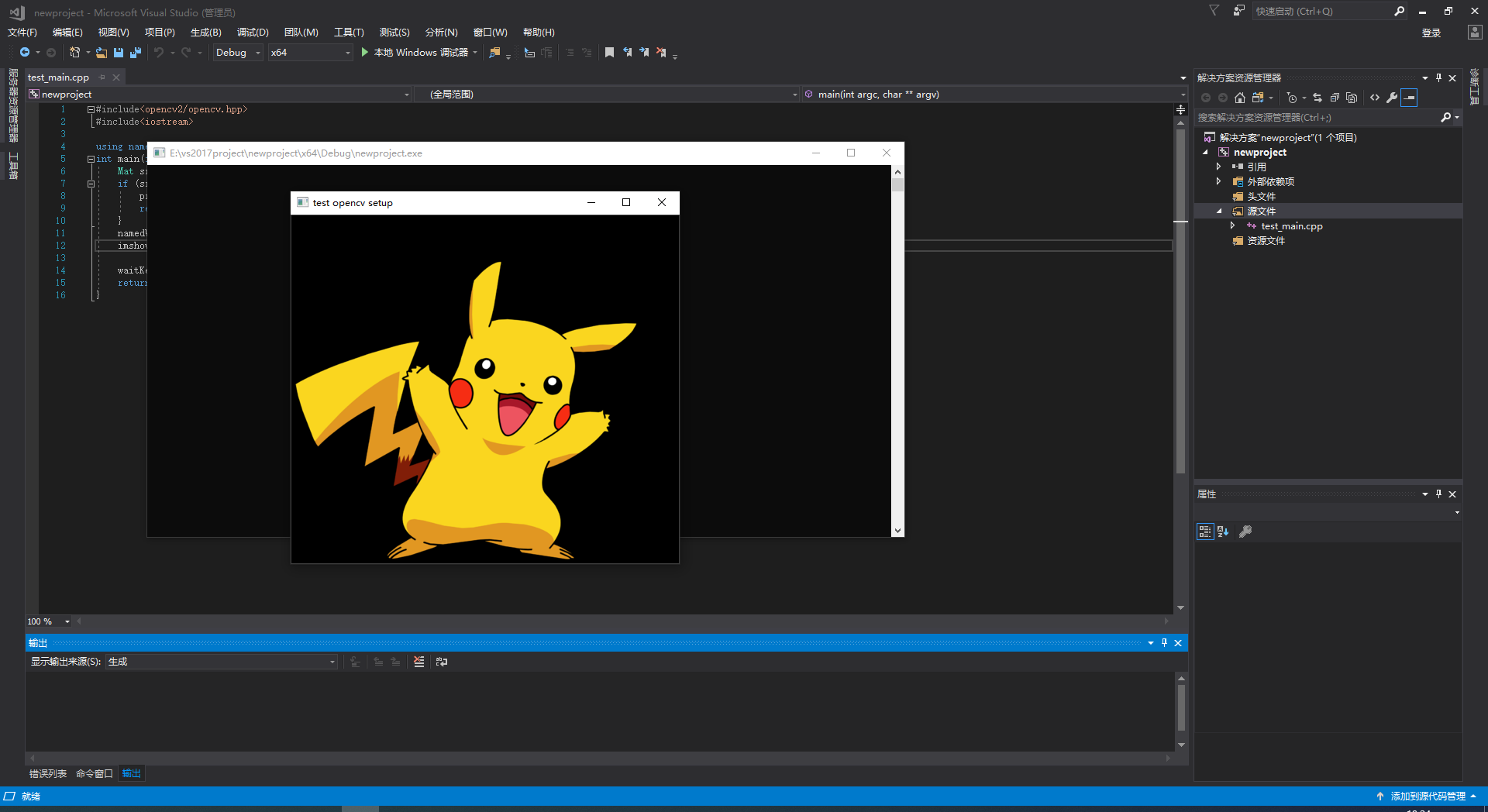Collapse all in Solution Explorer
This screenshot has height=812, width=1488.
click(x=1335, y=98)
